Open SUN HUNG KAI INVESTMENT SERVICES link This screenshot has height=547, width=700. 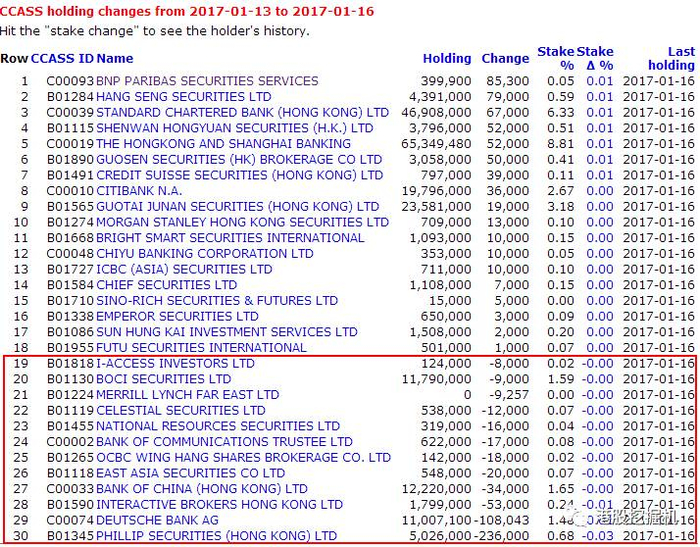[227, 332]
